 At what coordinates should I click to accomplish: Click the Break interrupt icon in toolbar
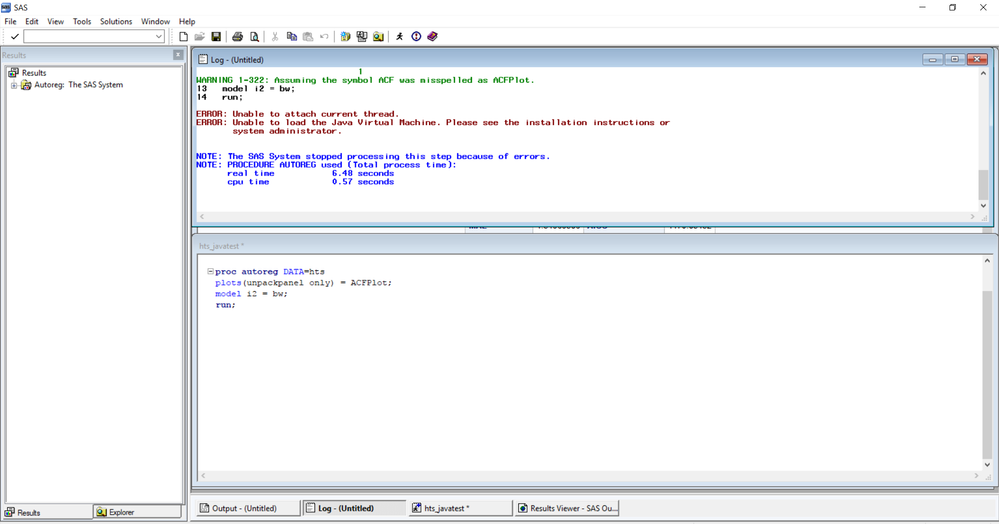coord(416,37)
